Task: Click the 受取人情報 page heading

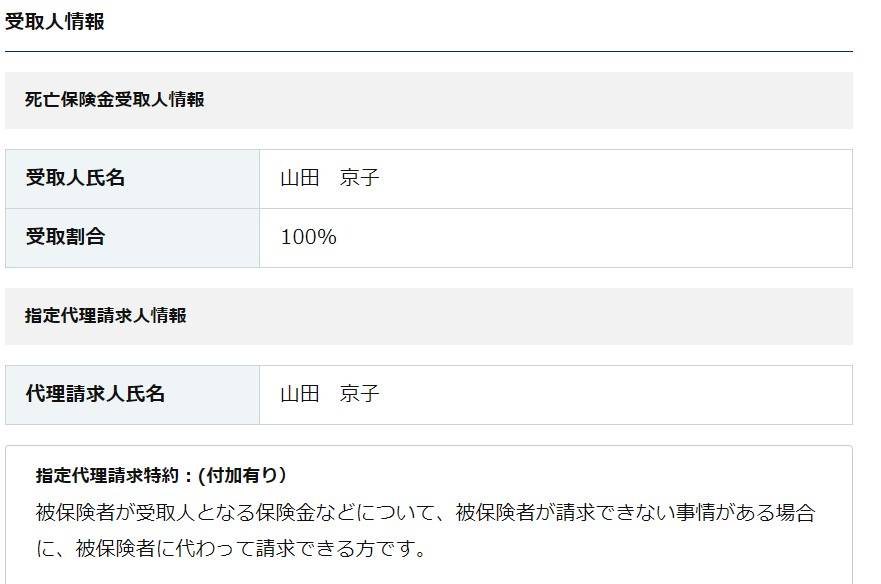Action: pos(55,21)
